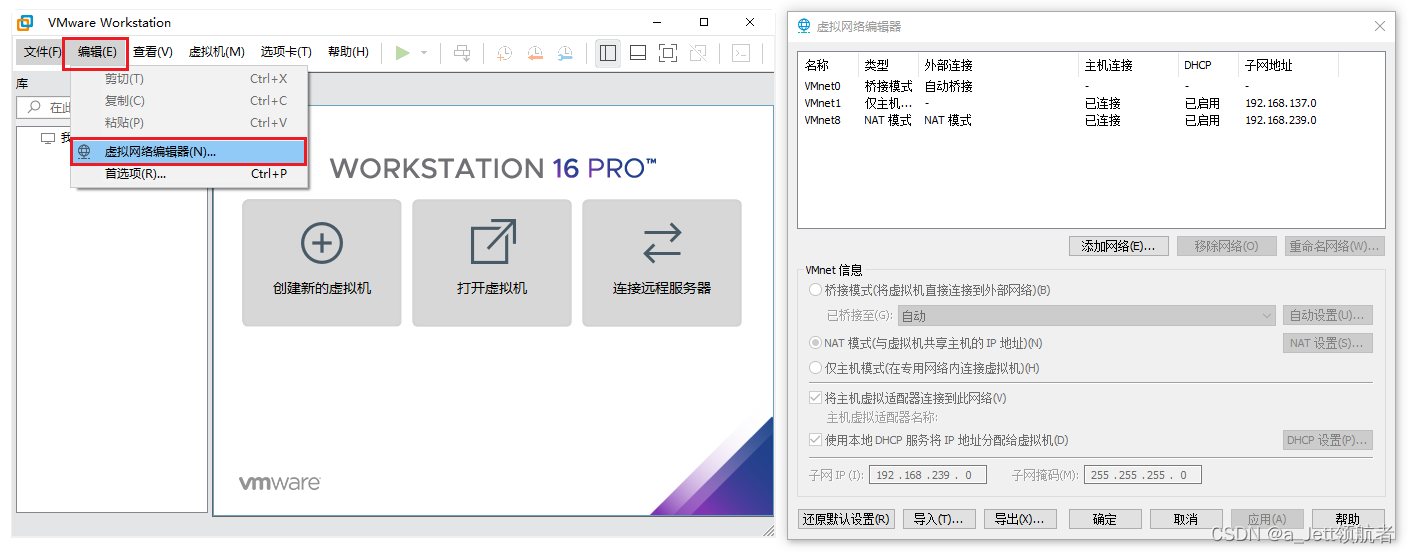The height and width of the screenshot is (553, 1410).
Task: Select the 桥接模式 radio button
Action: pyautogui.click(x=815, y=290)
